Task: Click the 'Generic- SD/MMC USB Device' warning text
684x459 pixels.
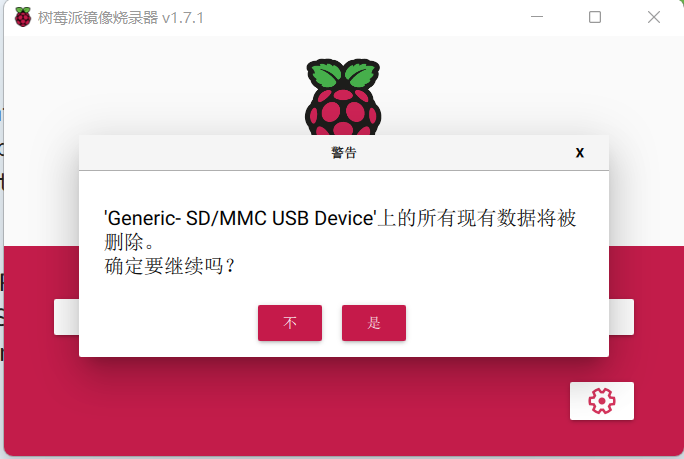Action: point(239,218)
